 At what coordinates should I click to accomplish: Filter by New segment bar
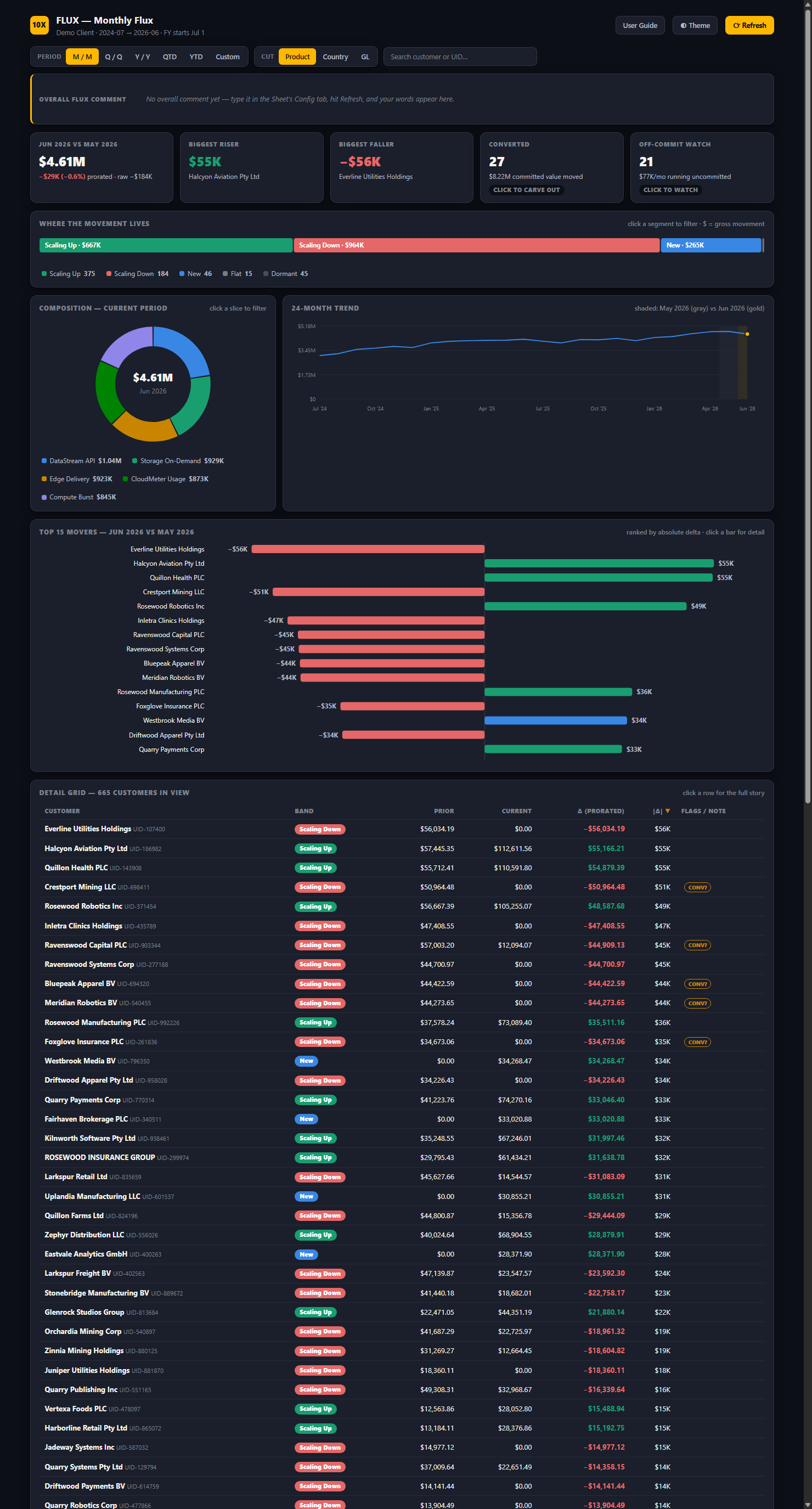point(710,245)
